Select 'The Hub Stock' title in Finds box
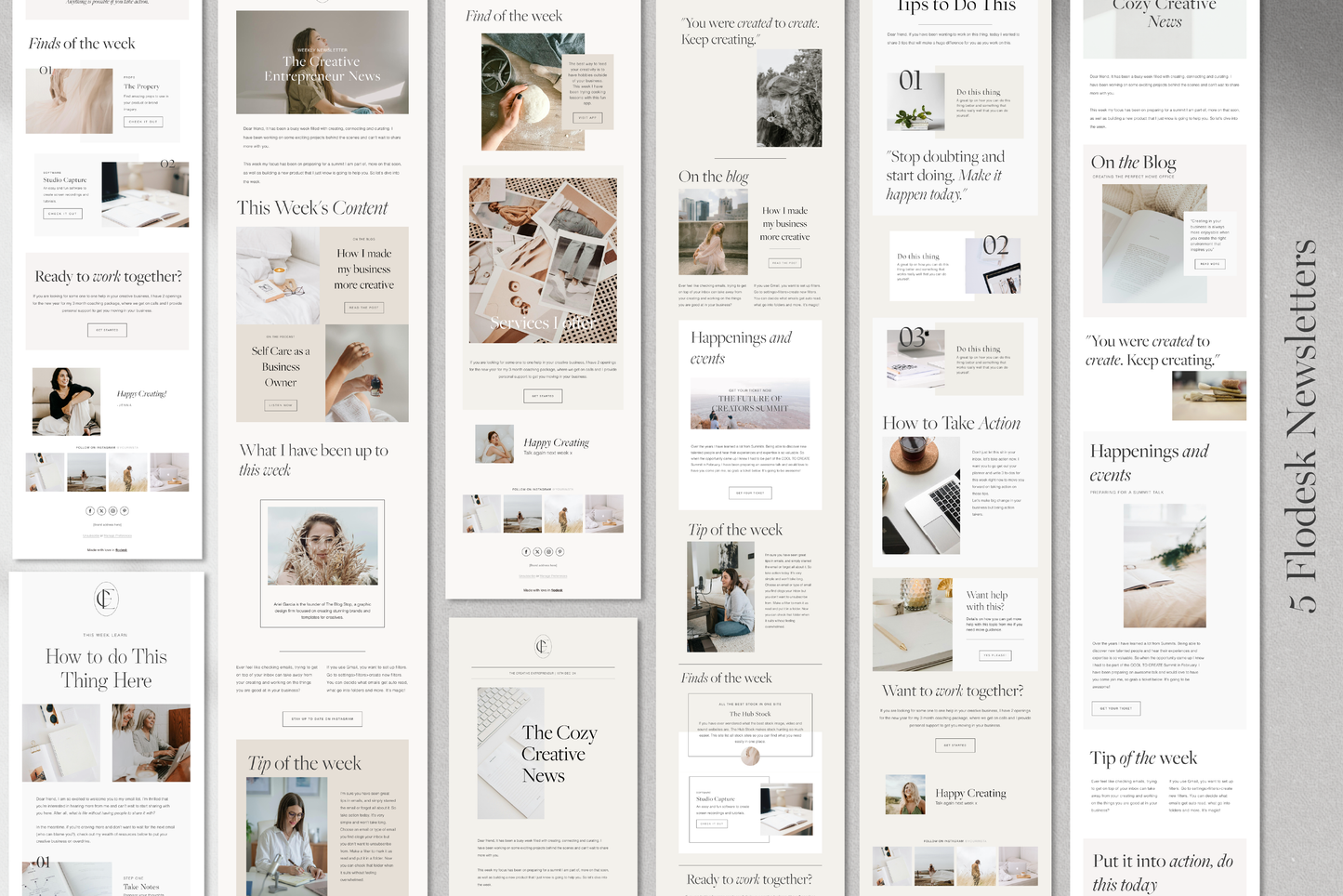This screenshot has width=1343, height=896. pyautogui.click(x=749, y=714)
